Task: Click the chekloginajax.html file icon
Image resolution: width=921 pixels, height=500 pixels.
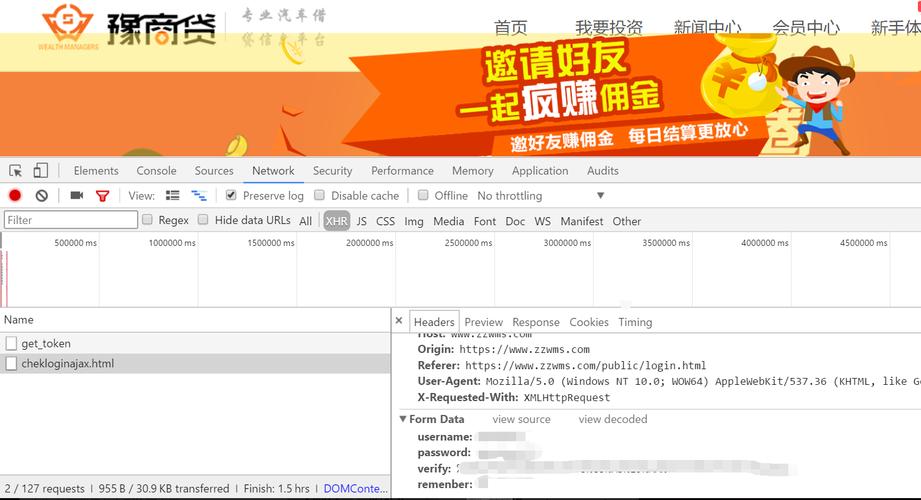Action: point(11,364)
